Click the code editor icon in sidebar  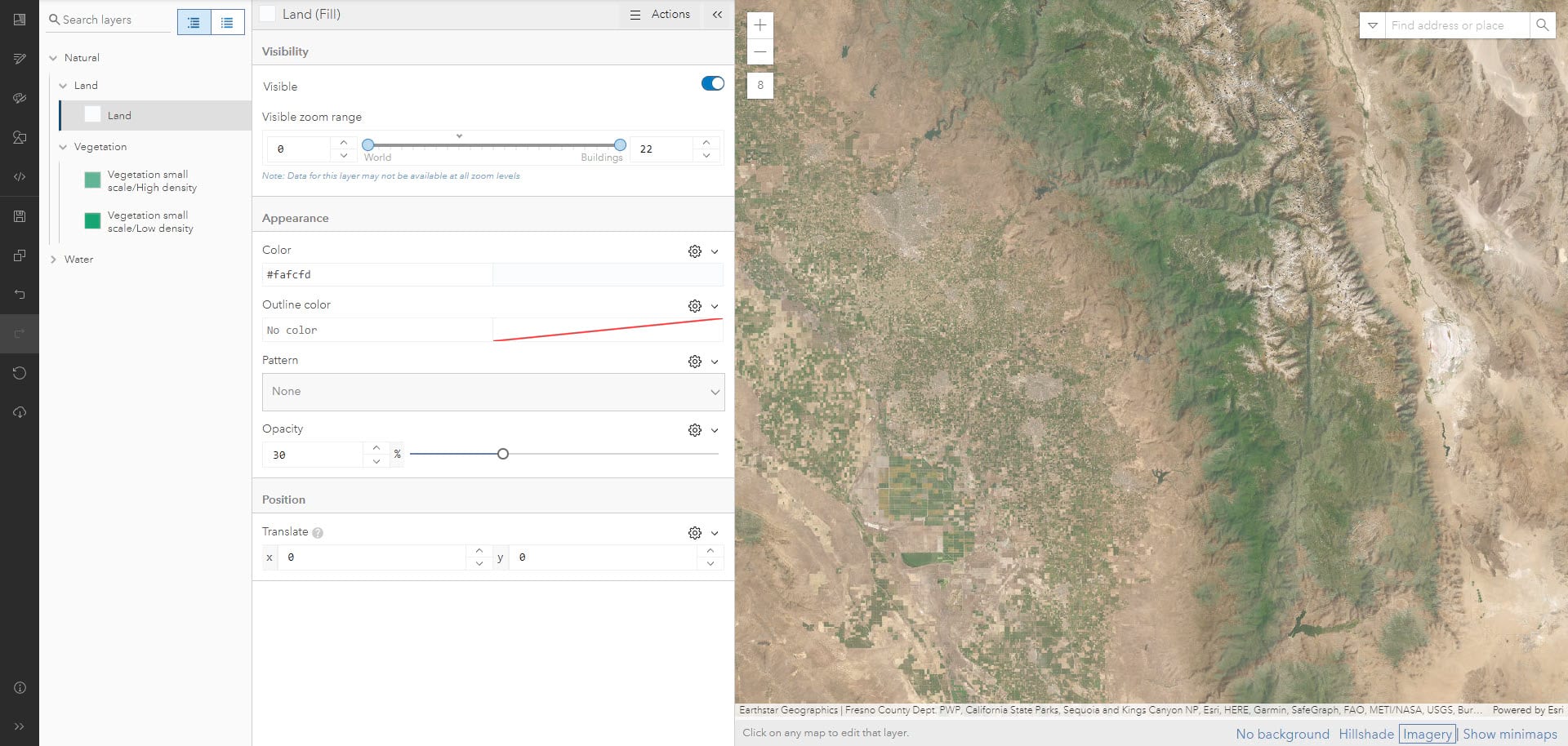(x=20, y=176)
